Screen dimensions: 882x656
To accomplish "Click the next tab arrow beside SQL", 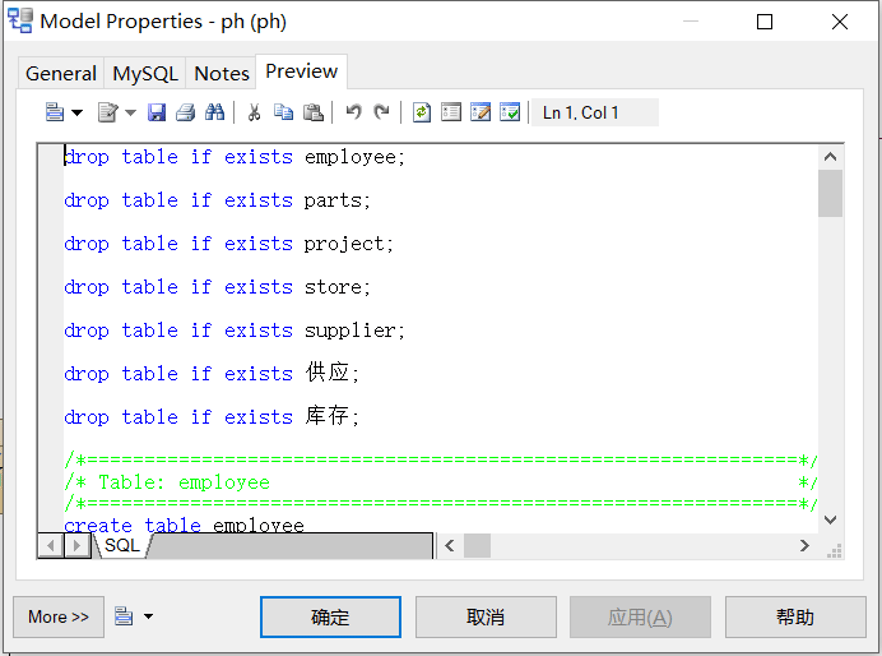I will pos(77,546).
